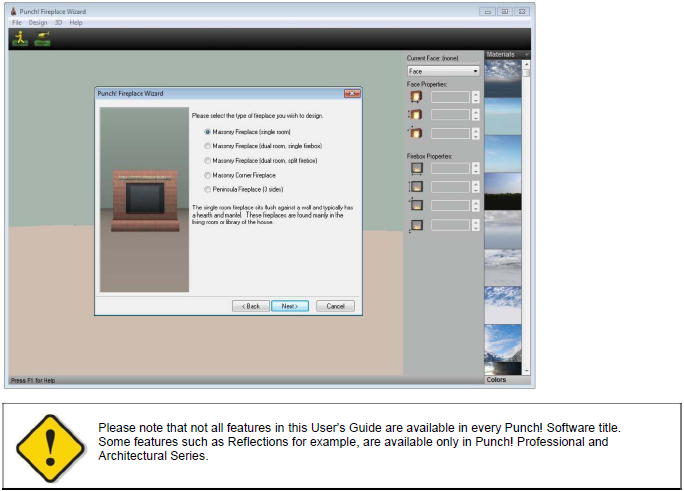This screenshot has height=491, width=684.
Task: Open the Face dropdown under Current Face
Action: coord(443,71)
